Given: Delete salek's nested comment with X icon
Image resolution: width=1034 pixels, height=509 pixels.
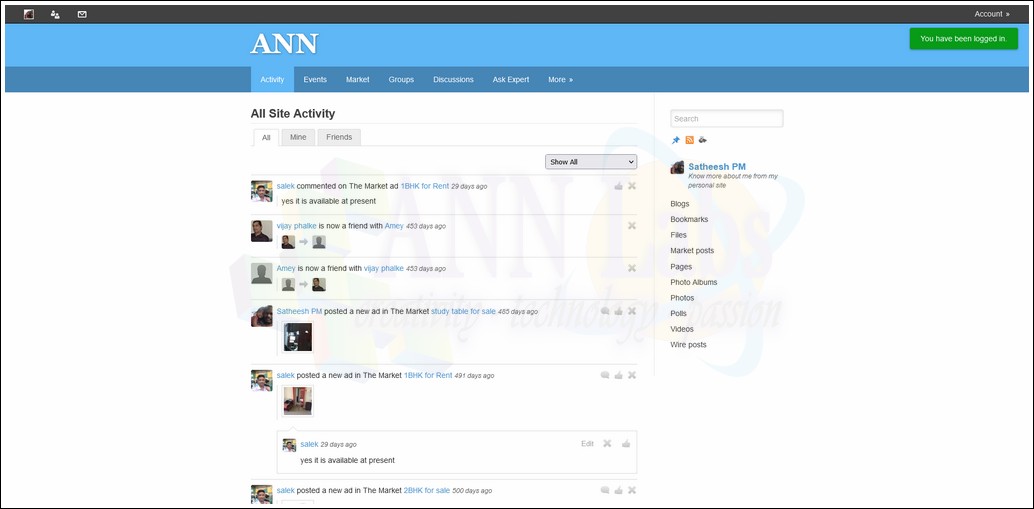Looking at the screenshot, I should point(607,443).
